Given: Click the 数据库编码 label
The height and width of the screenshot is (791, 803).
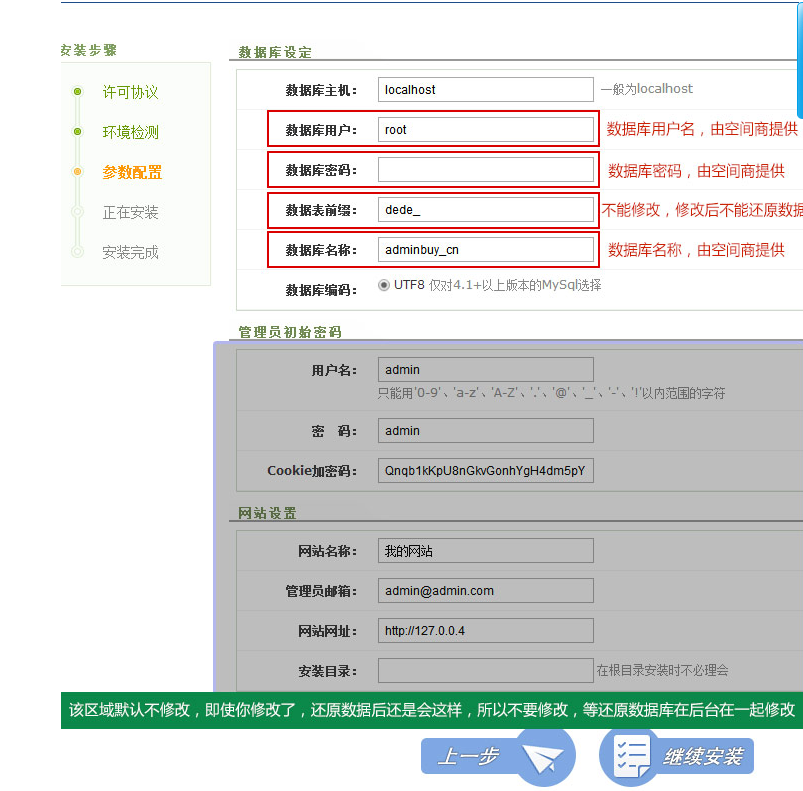Looking at the screenshot, I should (321, 290).
